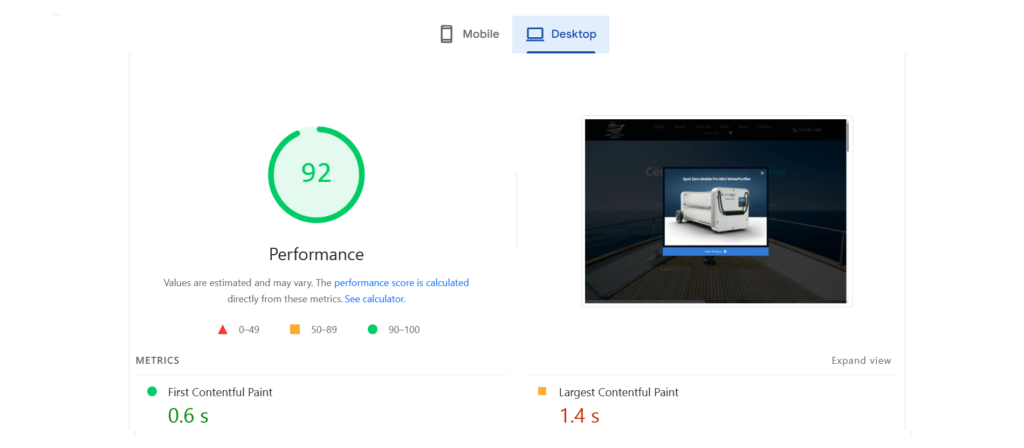Image resolution: width=1024 pixels, height=448 pixels.
Task: Click the green 92 performance score gauge
Action: 316,174
